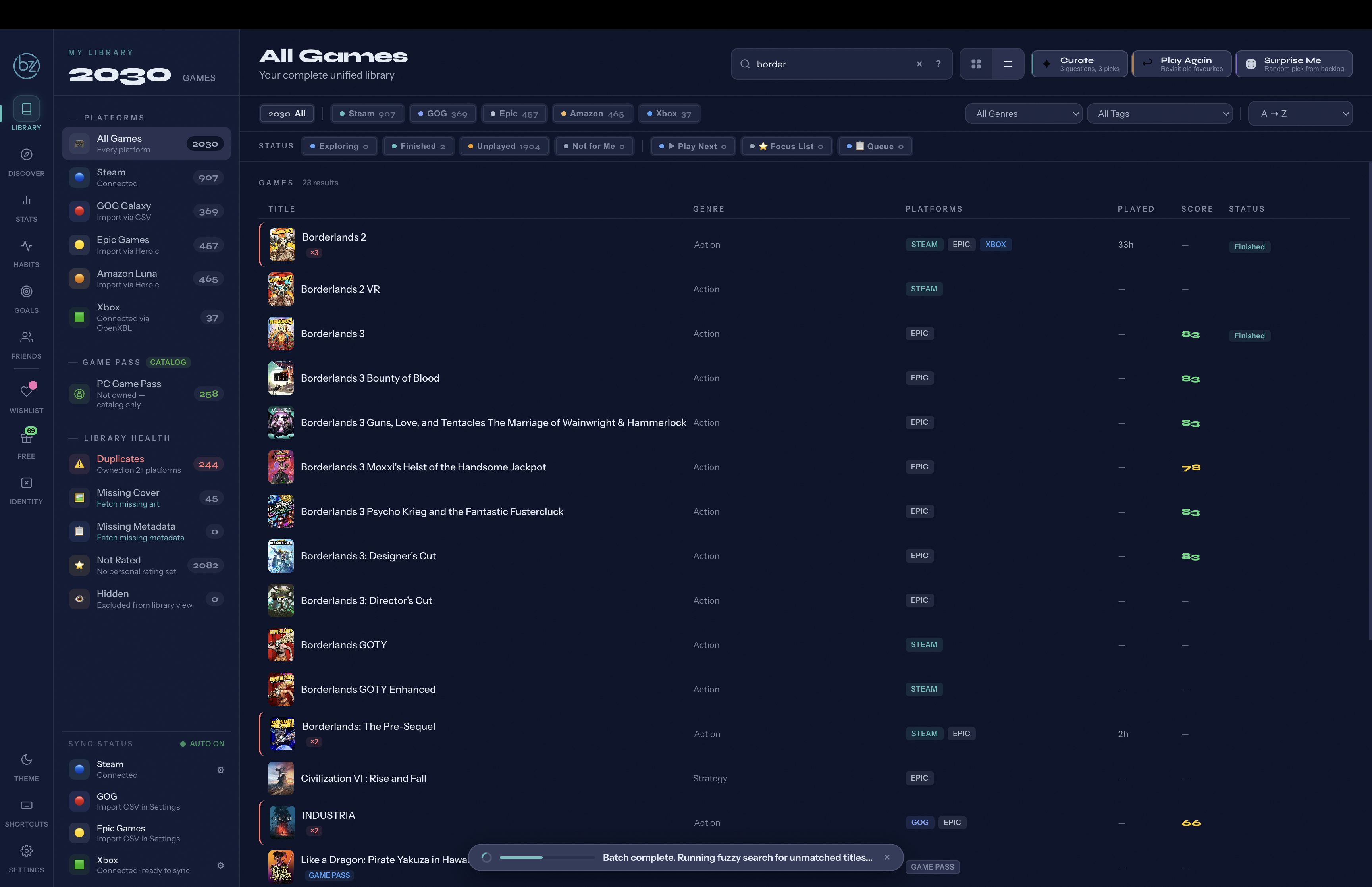The height and width of the screenshot is (887, 1372).
Task: Click the Hidden eye icon
Action: (79, 599)
